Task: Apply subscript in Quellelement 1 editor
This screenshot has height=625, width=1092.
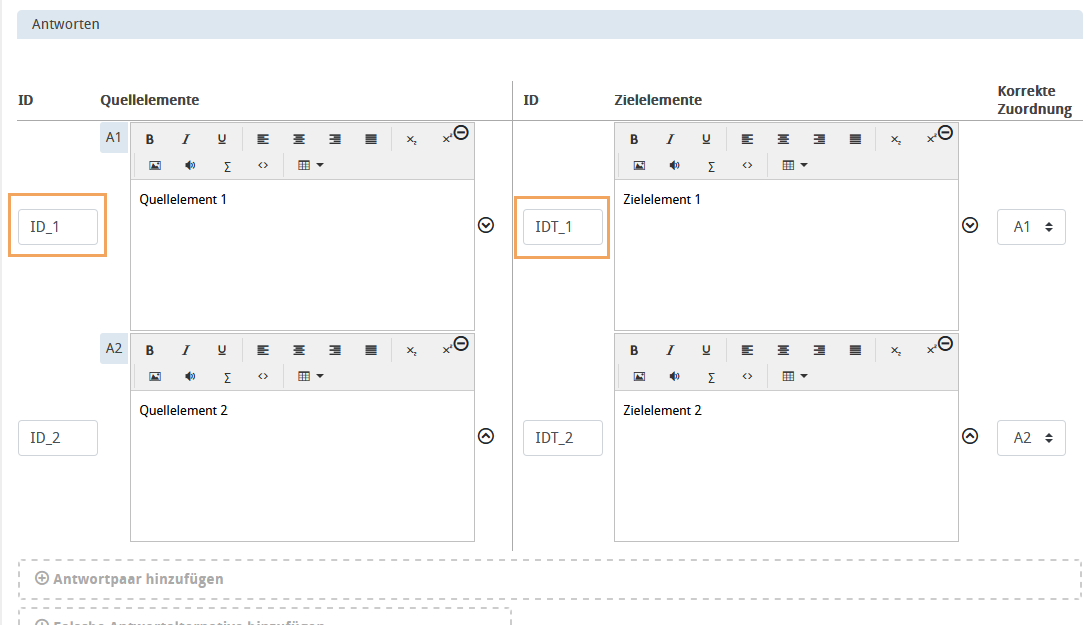Action: (x=411, y=140)
